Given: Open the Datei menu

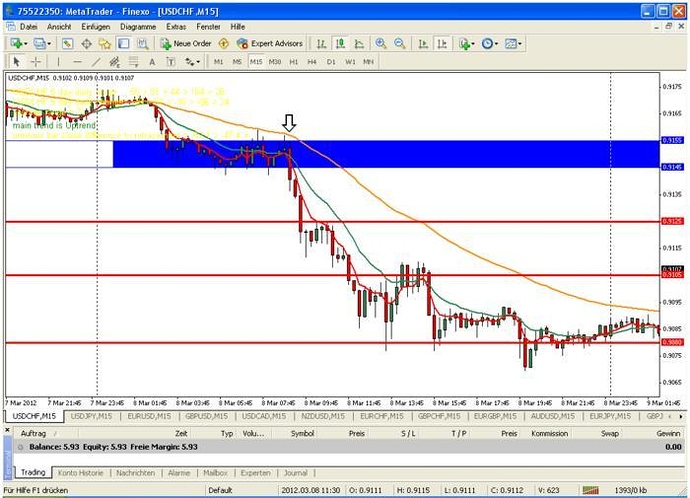Looking at the screenshot, I should tap(29, 27).
